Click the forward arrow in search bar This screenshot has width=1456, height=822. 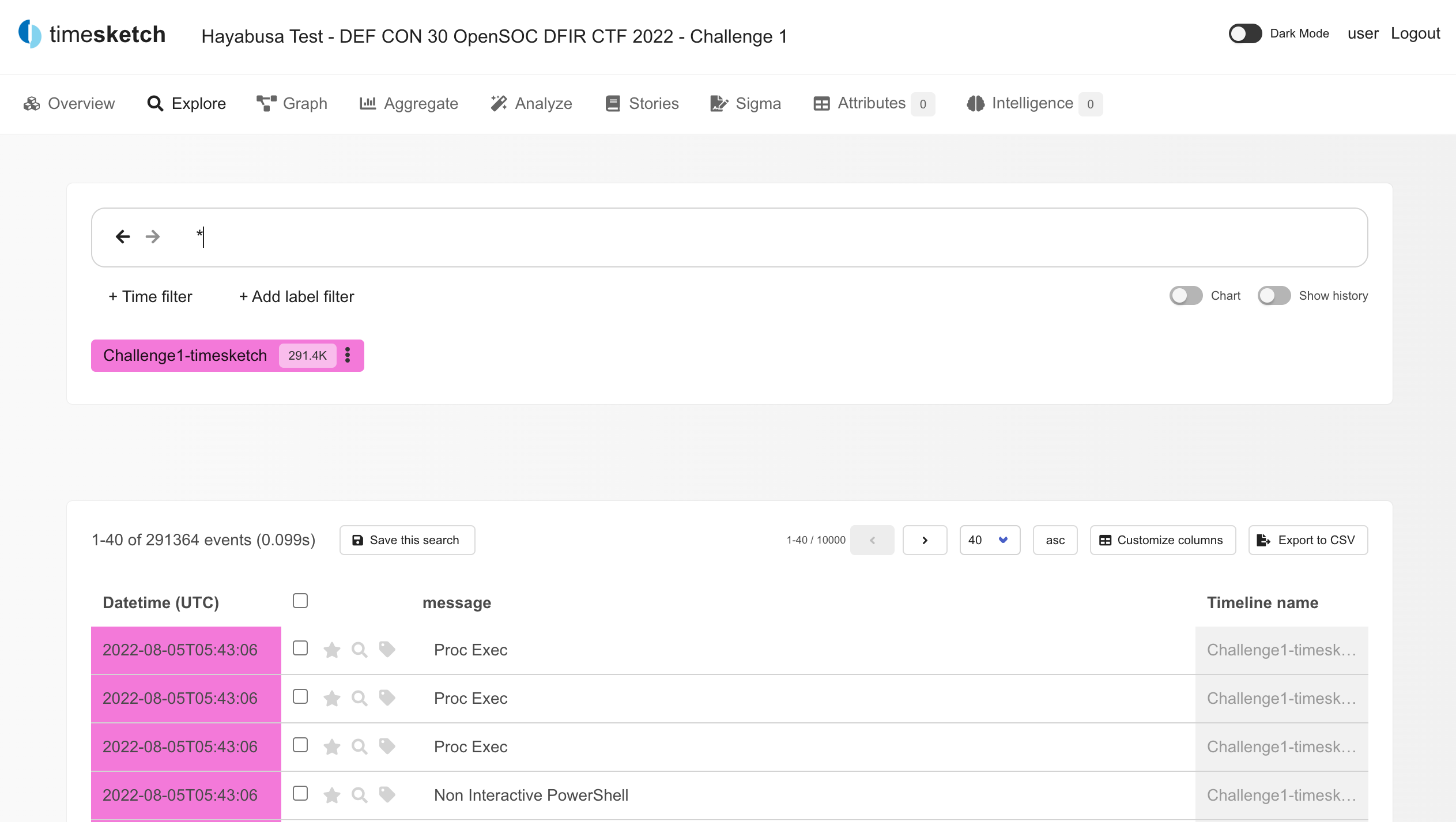point(153,236)
